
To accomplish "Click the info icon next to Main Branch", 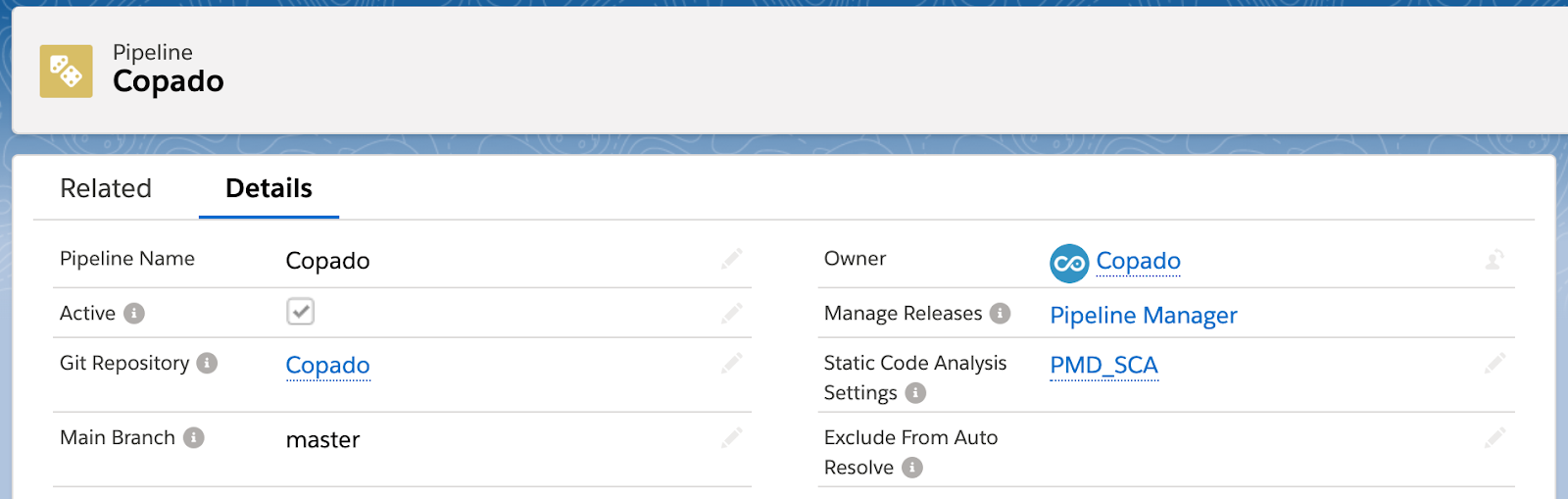I will [x=194, y=438].
